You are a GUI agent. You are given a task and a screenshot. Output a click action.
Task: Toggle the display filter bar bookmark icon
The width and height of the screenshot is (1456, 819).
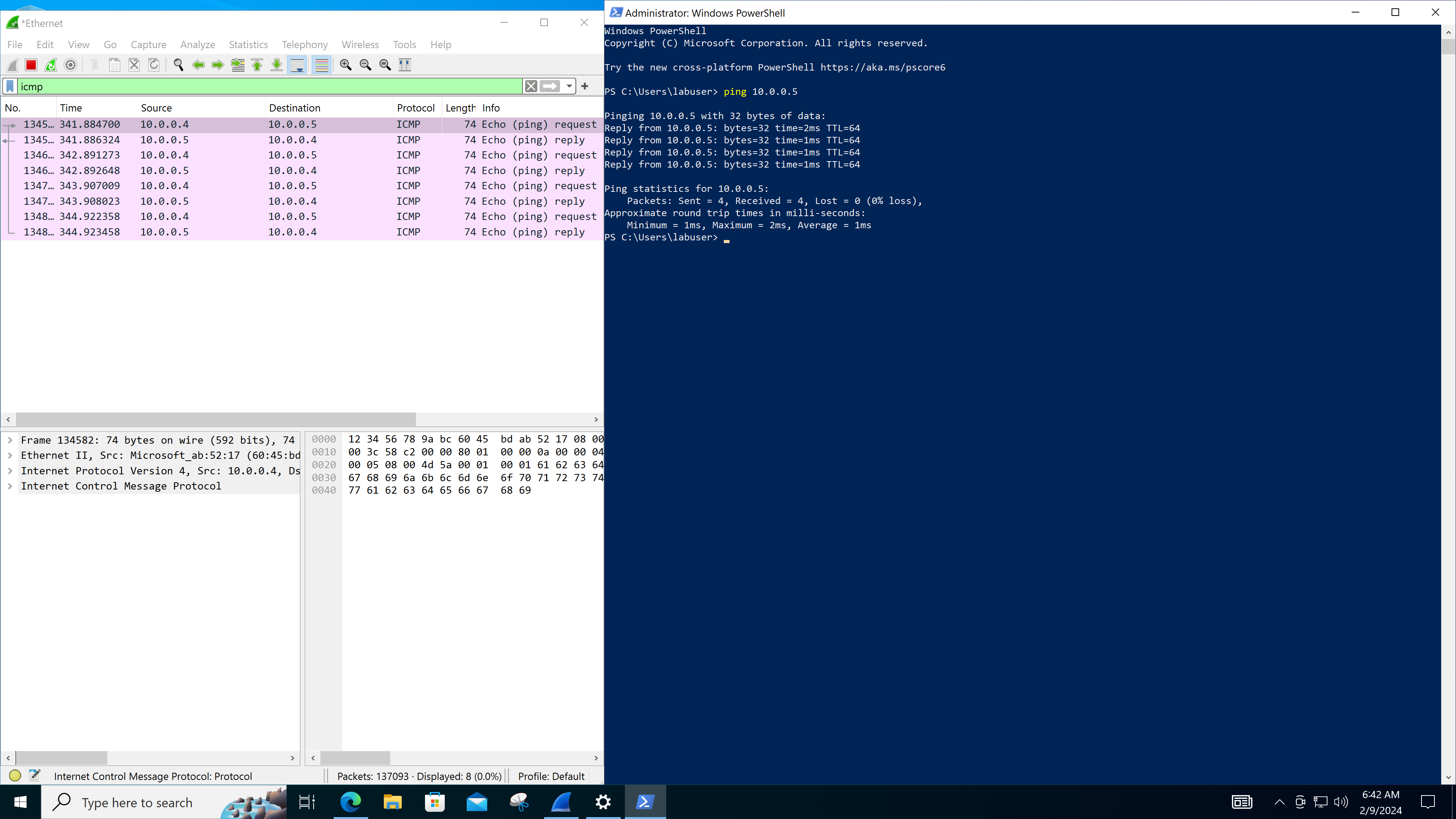click(10, 86)
